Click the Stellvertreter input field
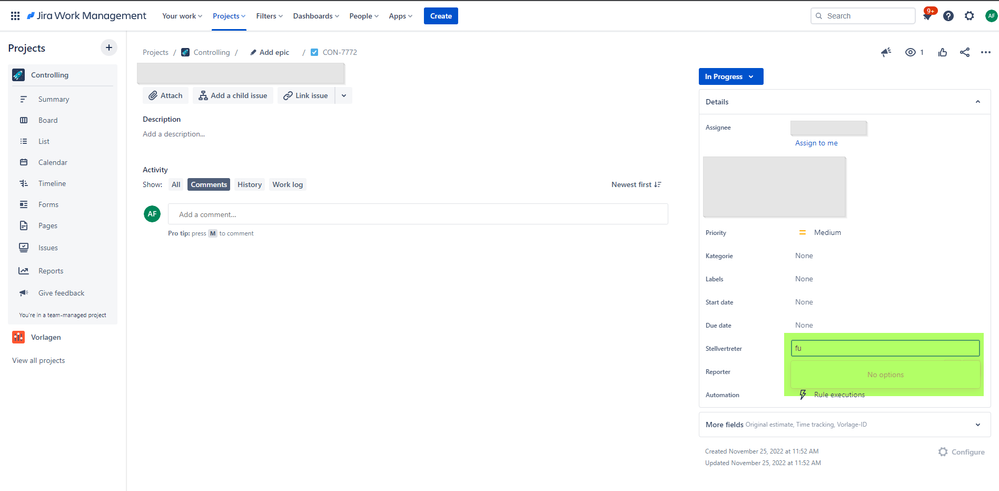Screen dimensions: 999x491 (885, 348)
